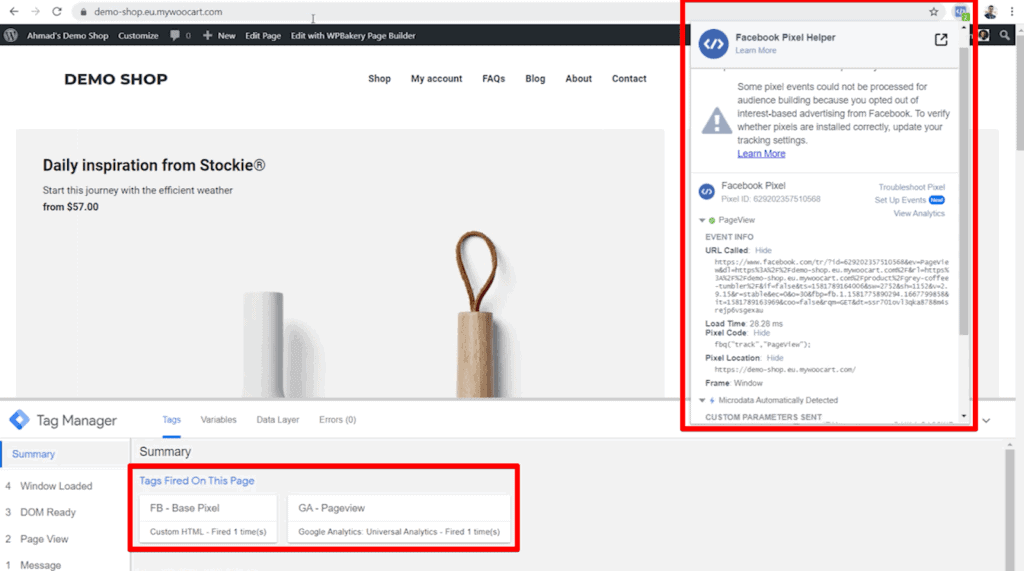
Task: Collapse the Tag Manager debug panel chevron
Action: pyautogui.click(x=986, y=421)
